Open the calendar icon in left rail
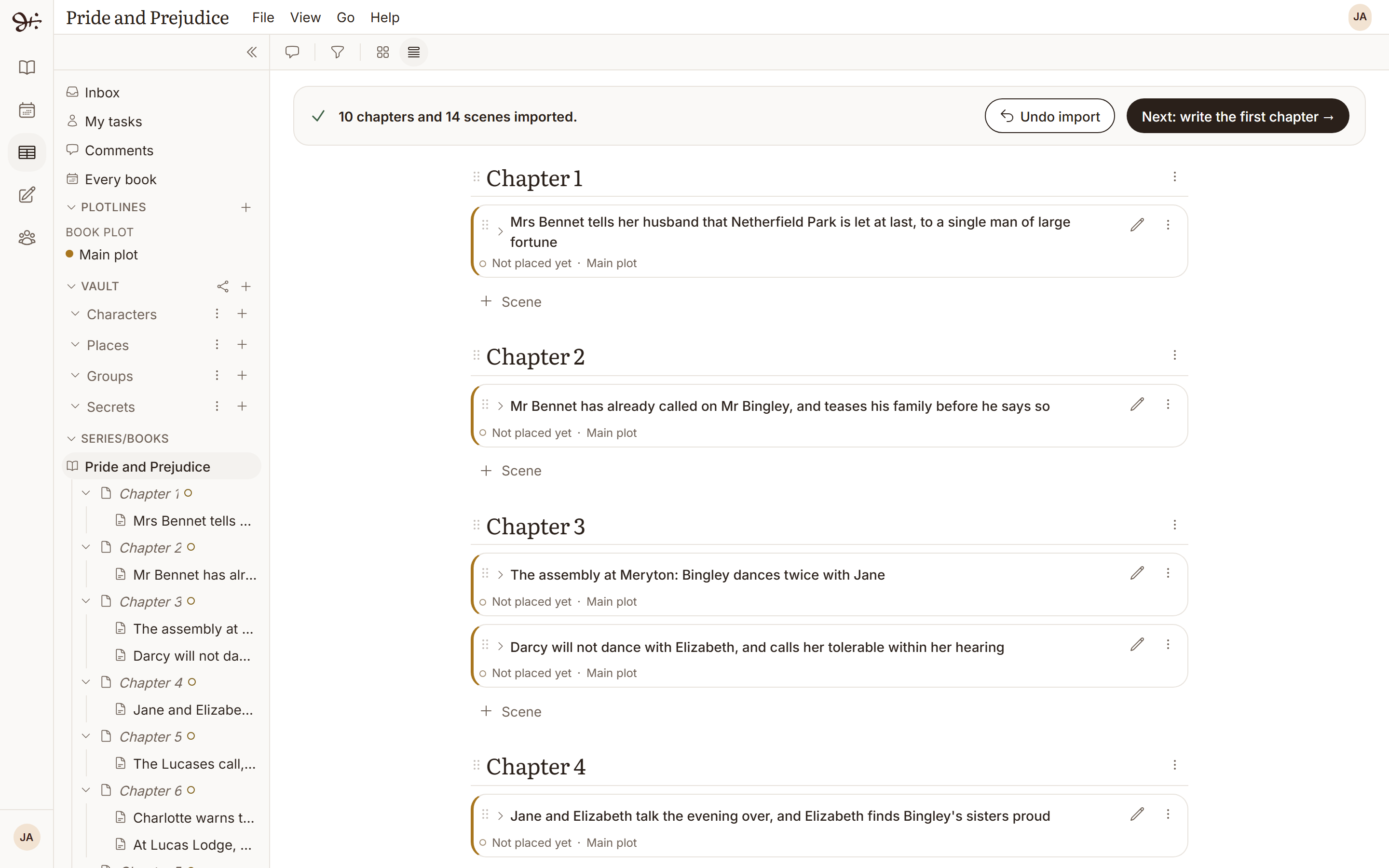The width and height of the screenshot is (1389, 868). pyautogui.click(x=27, y=109)
